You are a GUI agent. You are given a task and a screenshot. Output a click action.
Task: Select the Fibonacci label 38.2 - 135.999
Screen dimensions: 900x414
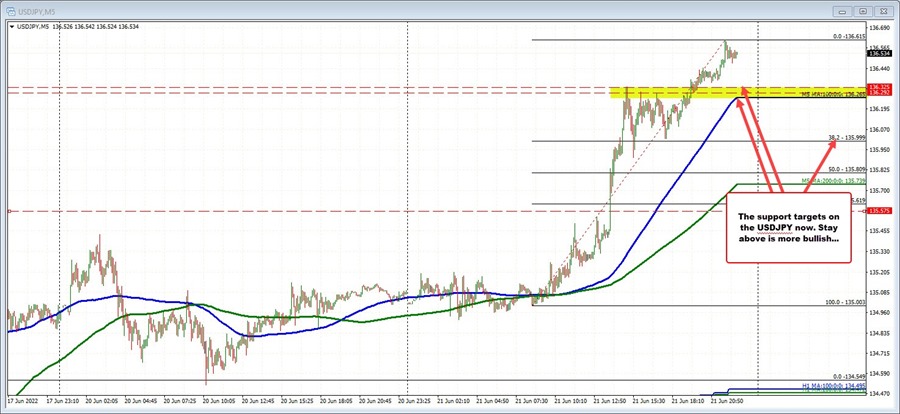coord(847,138)
